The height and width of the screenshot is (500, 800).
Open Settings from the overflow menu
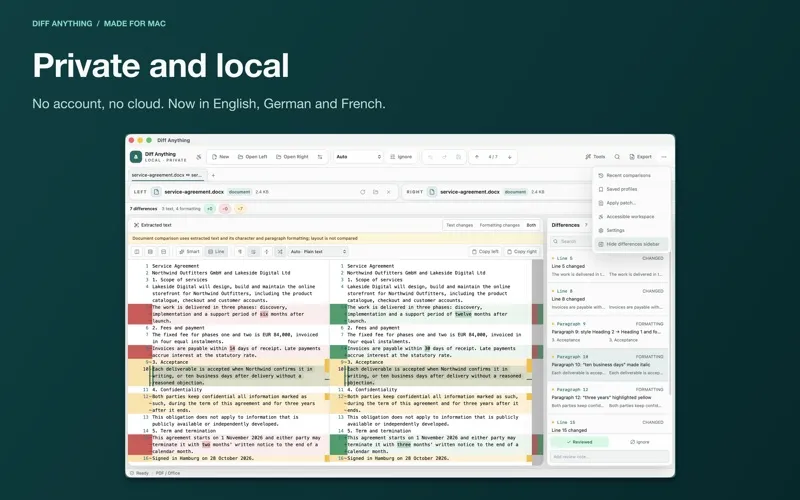(632, 231)
